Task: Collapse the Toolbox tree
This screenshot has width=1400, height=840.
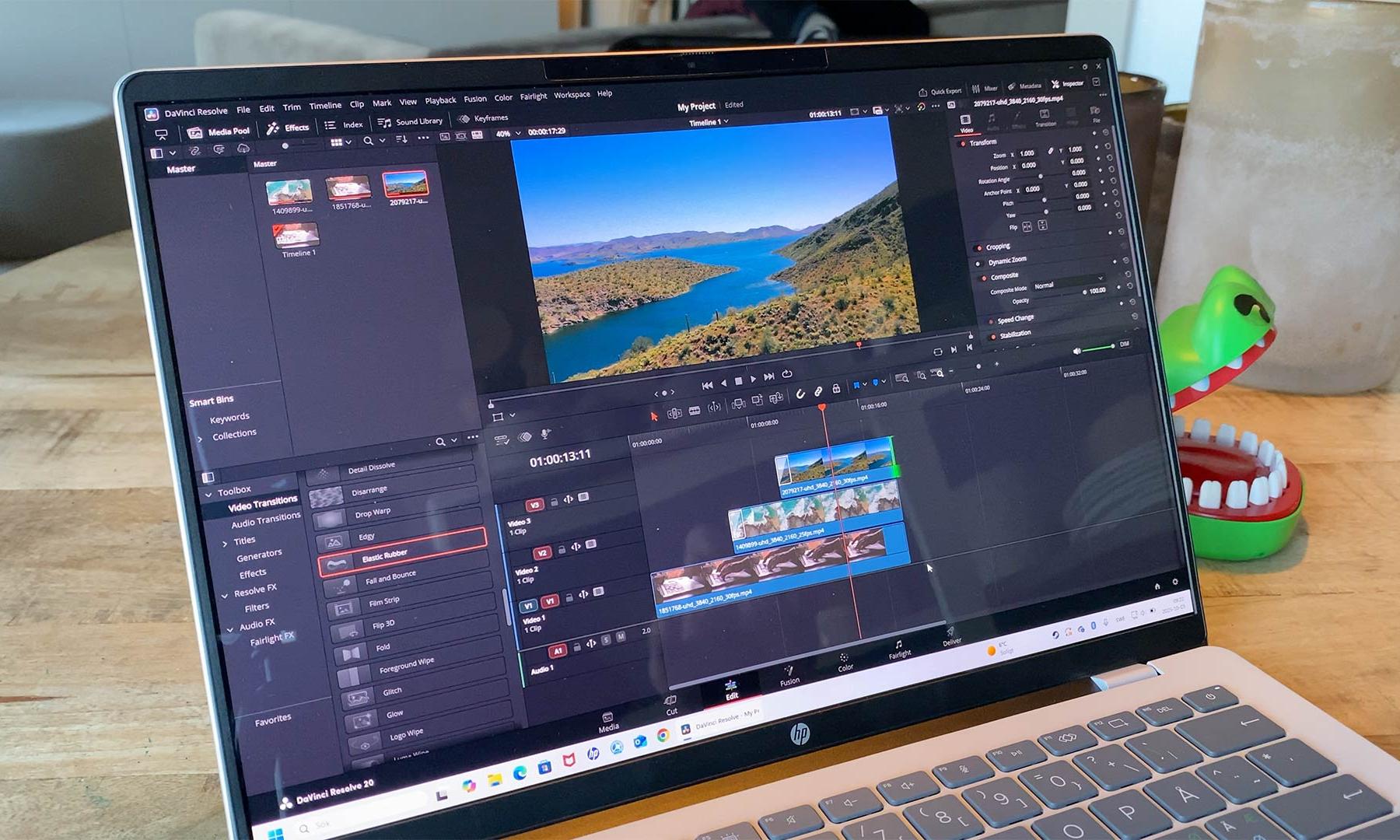Action: [208, 495]
